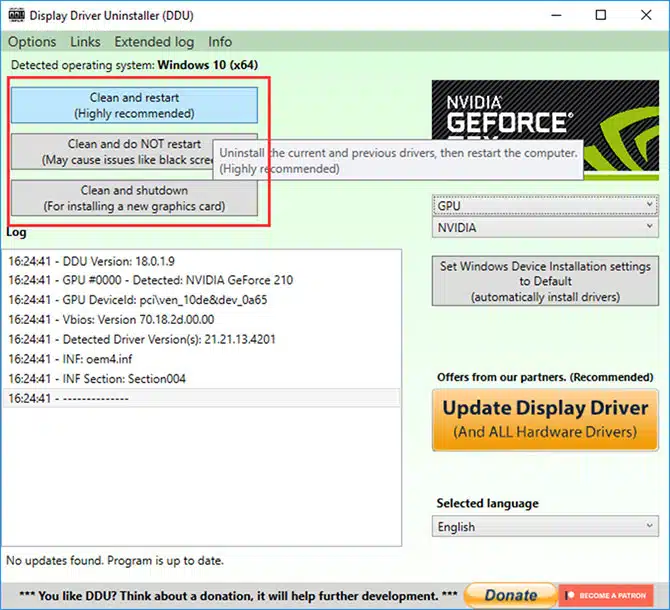Click Clean and shutdown button
The height and width of the screenshot is (610, 670).
pos(134,198)
